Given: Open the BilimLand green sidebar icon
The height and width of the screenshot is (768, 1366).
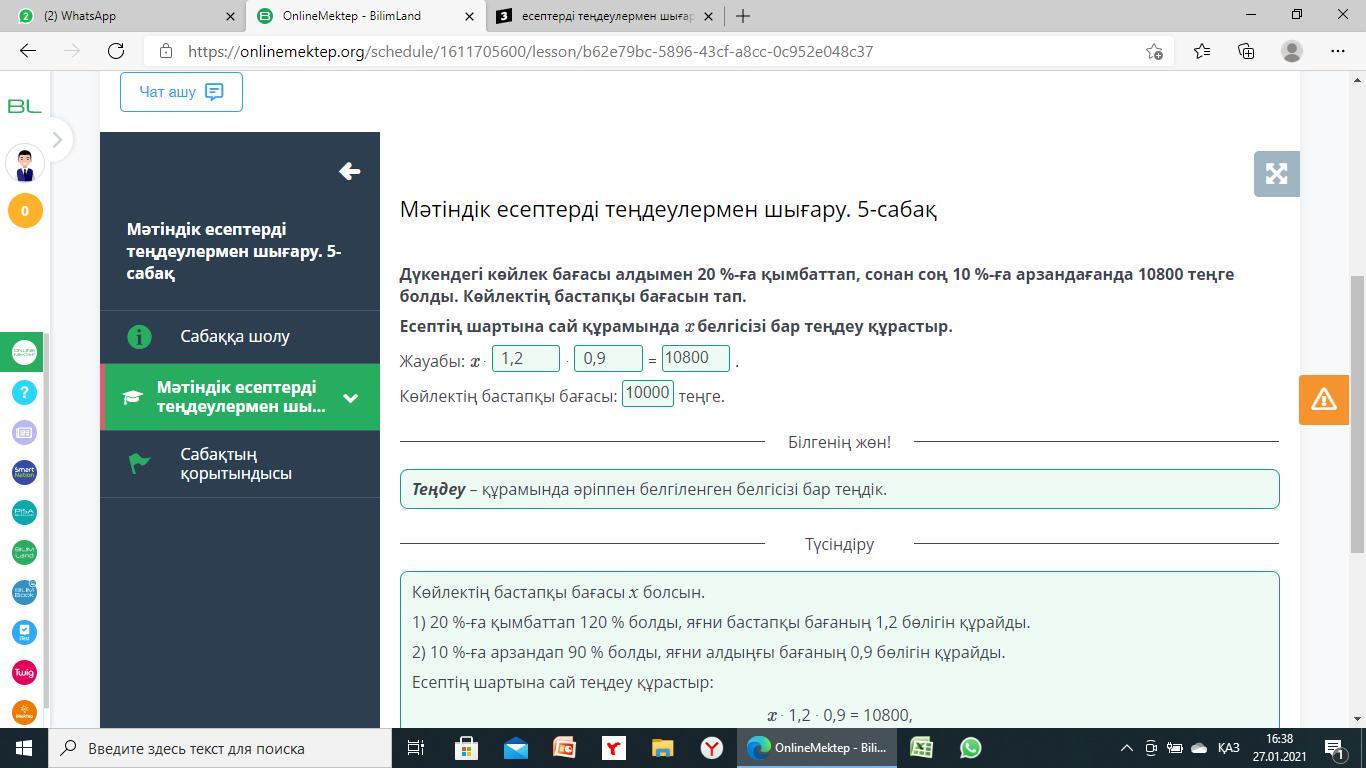Looking at the screenshot, I should click(x=24, y=552).
